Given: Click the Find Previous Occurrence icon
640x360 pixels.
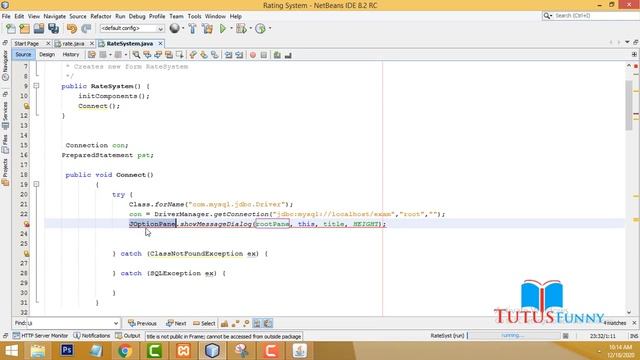Looking at the screenshot, I should click(x=147, y=55).
